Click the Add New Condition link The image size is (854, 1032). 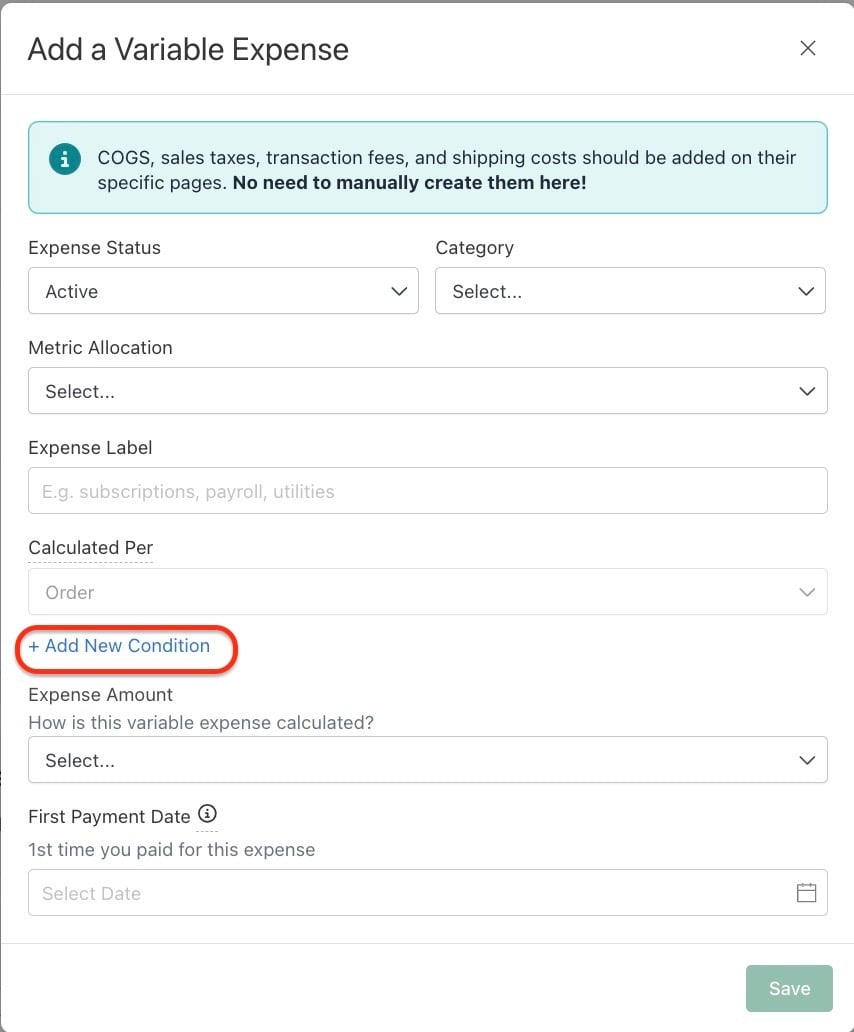(x=119, y=646)
